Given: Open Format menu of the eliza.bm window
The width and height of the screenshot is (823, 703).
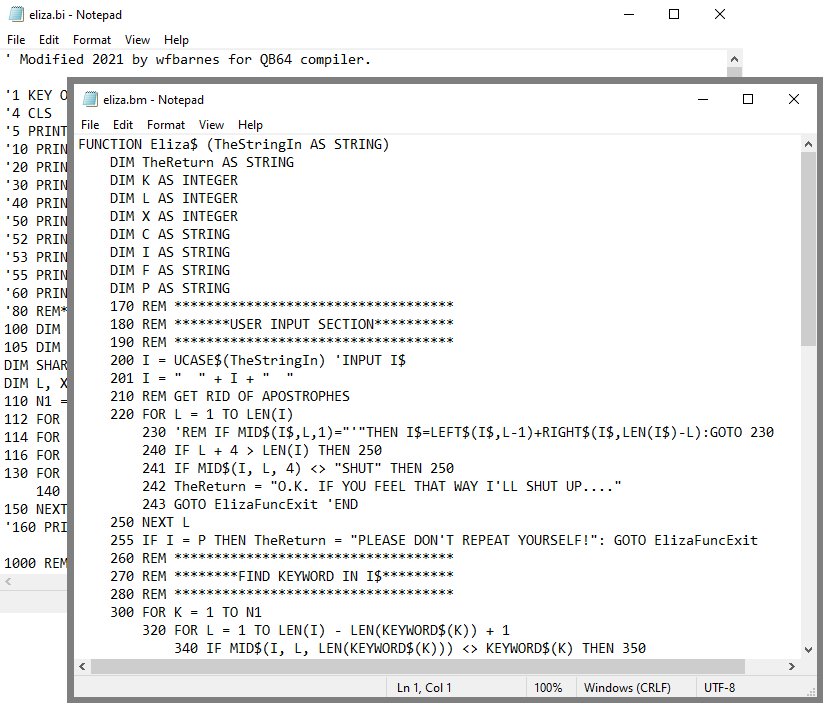Looking at the screenshot, I should [166, 125].
